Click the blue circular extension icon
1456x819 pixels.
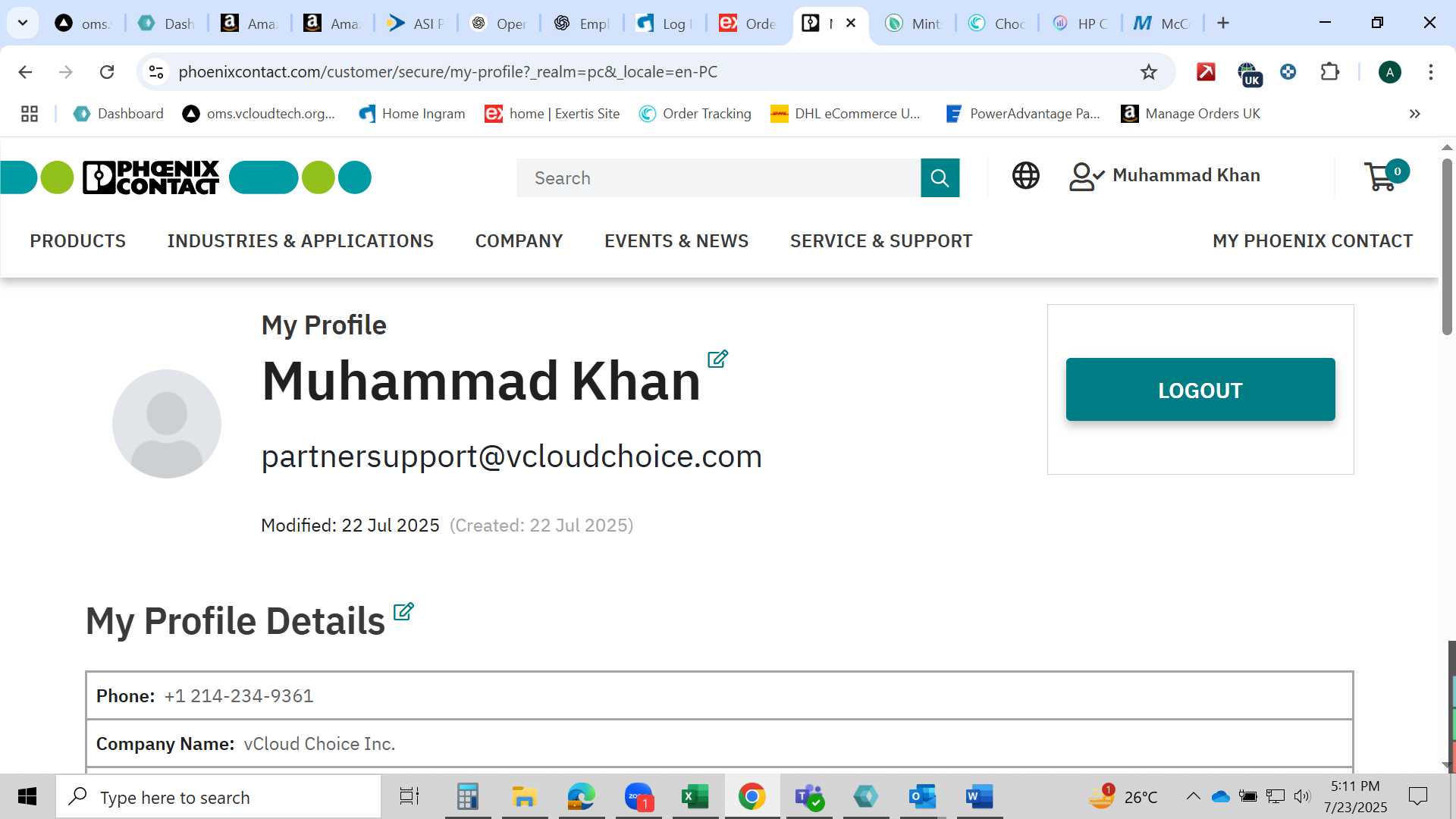click(x=1288, y=72)
